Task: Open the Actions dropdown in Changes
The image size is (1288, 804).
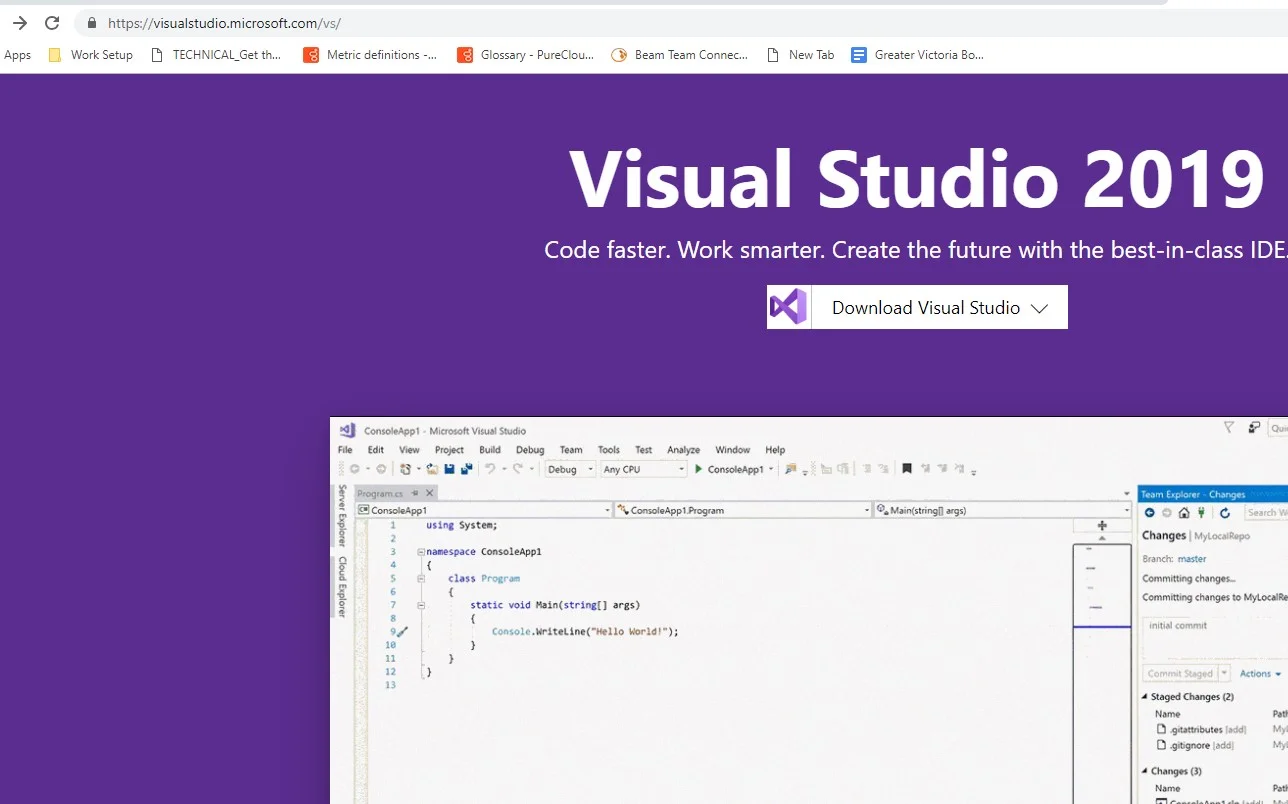Action: [1260, 673]
